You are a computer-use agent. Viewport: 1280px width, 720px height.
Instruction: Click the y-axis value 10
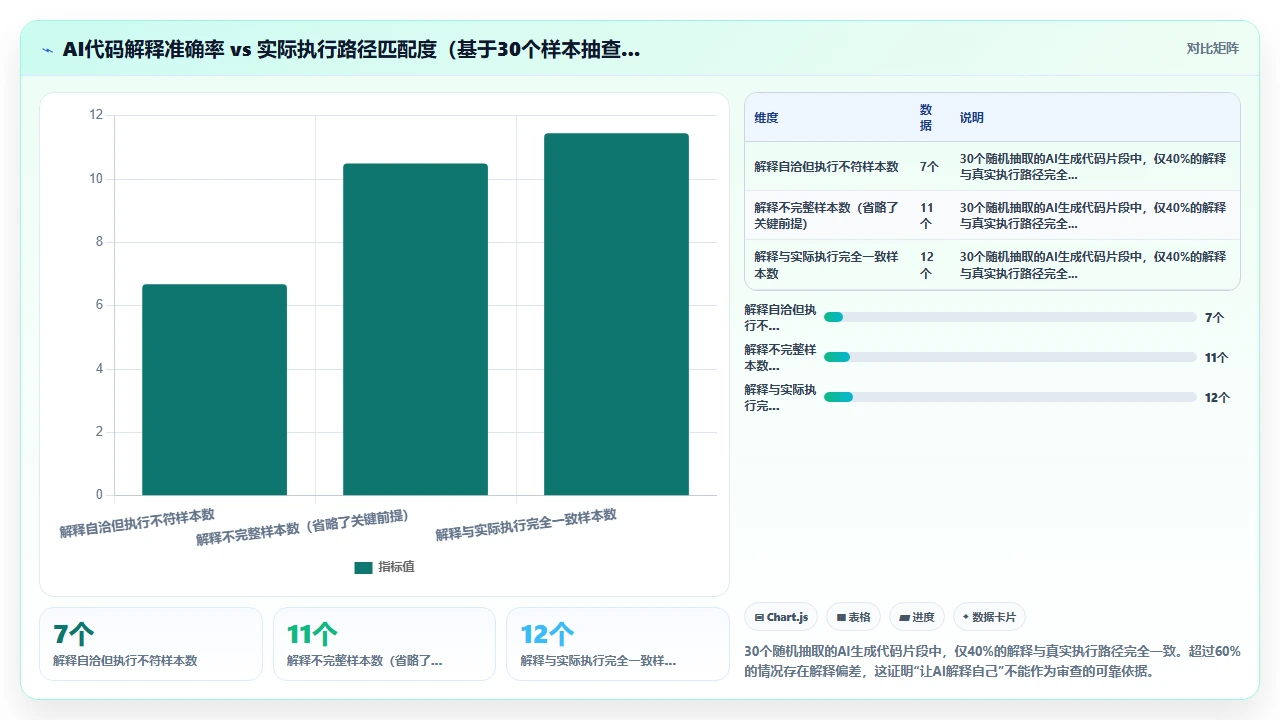tap(96, 179)
